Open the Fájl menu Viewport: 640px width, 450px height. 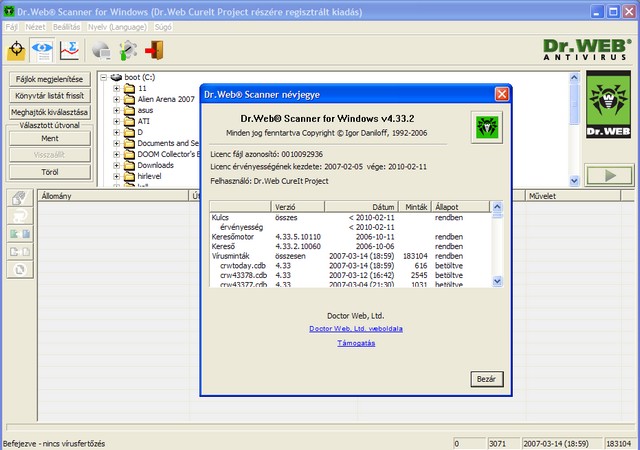click(11, 27)
